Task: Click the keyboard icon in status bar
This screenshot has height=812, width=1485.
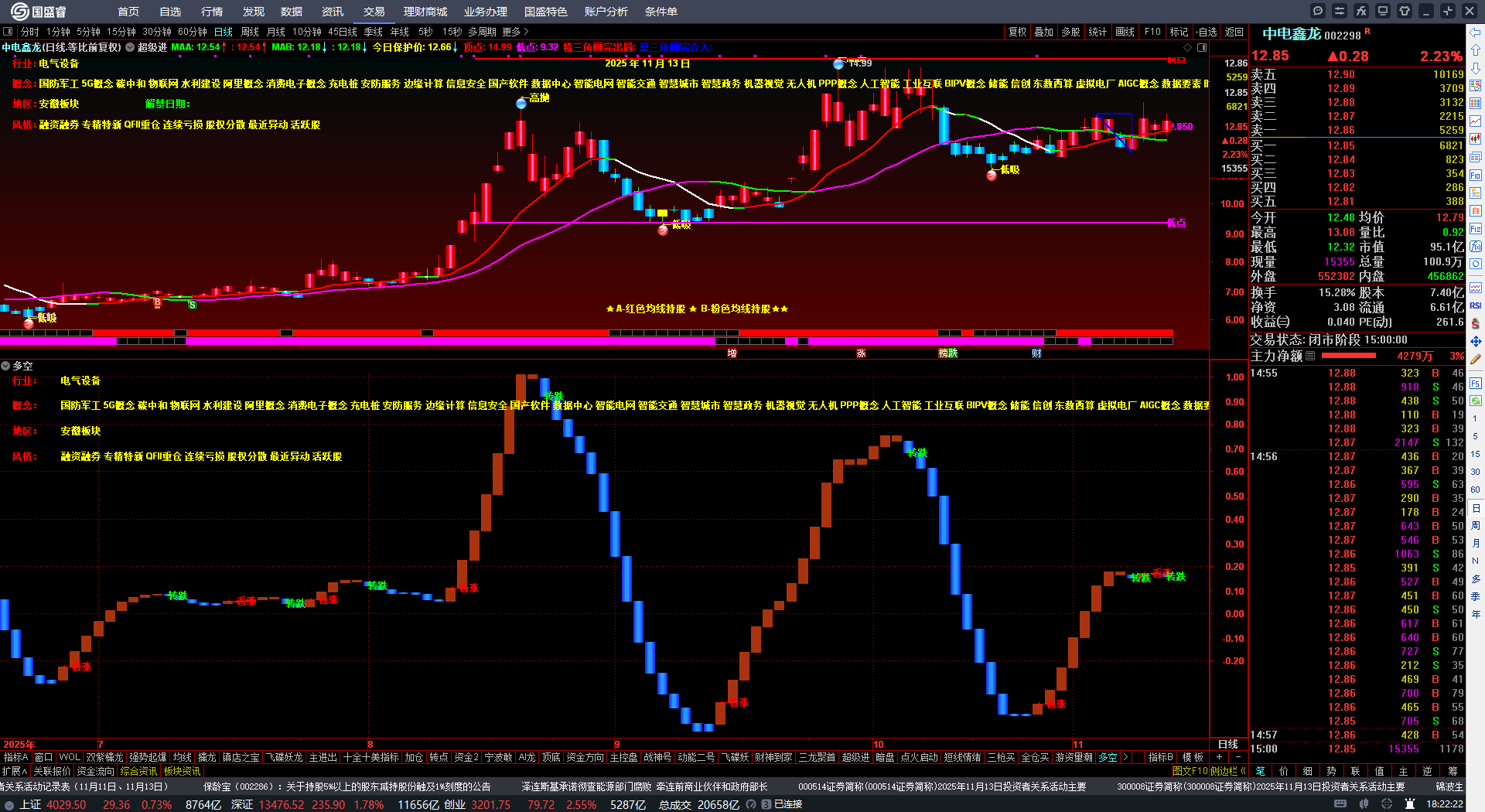Action: click(1340, 804)
